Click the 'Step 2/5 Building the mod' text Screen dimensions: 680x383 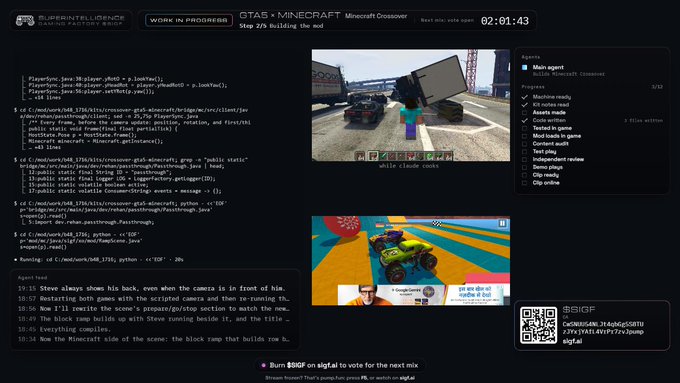pyautogui.click(x=281, y=26)
